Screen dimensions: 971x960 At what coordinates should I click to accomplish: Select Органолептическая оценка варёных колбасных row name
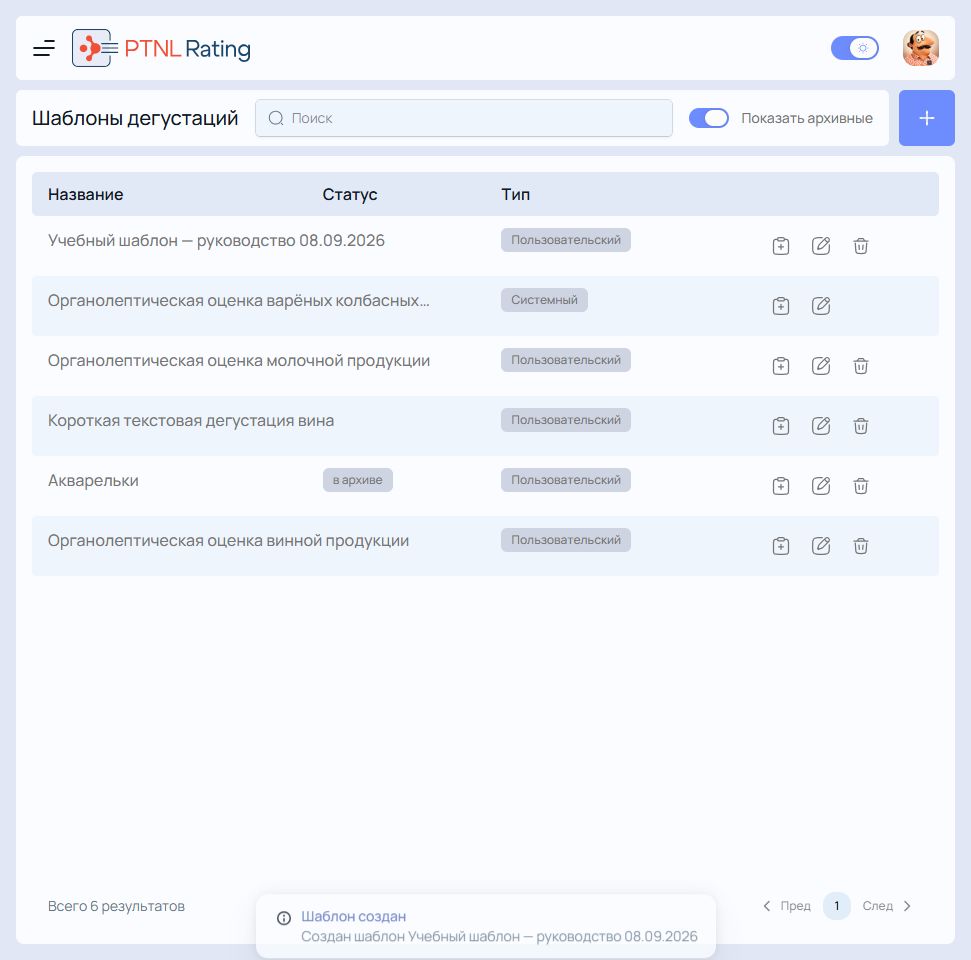(x=238, y=300)
